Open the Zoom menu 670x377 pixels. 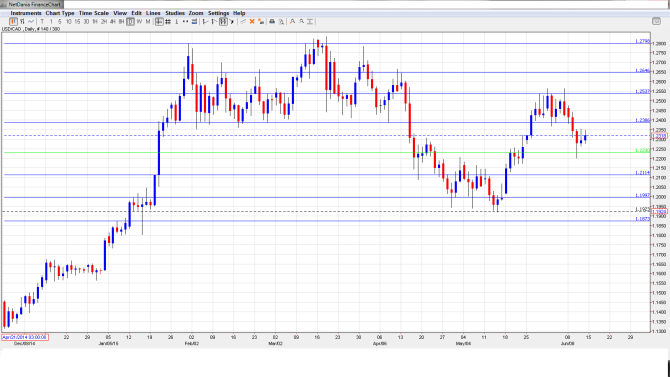tap(196, 13)
